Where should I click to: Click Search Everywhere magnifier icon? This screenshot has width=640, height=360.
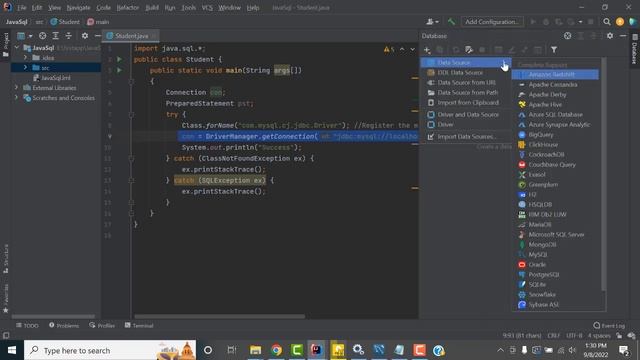pyautogui.click(x=607, y=22)
